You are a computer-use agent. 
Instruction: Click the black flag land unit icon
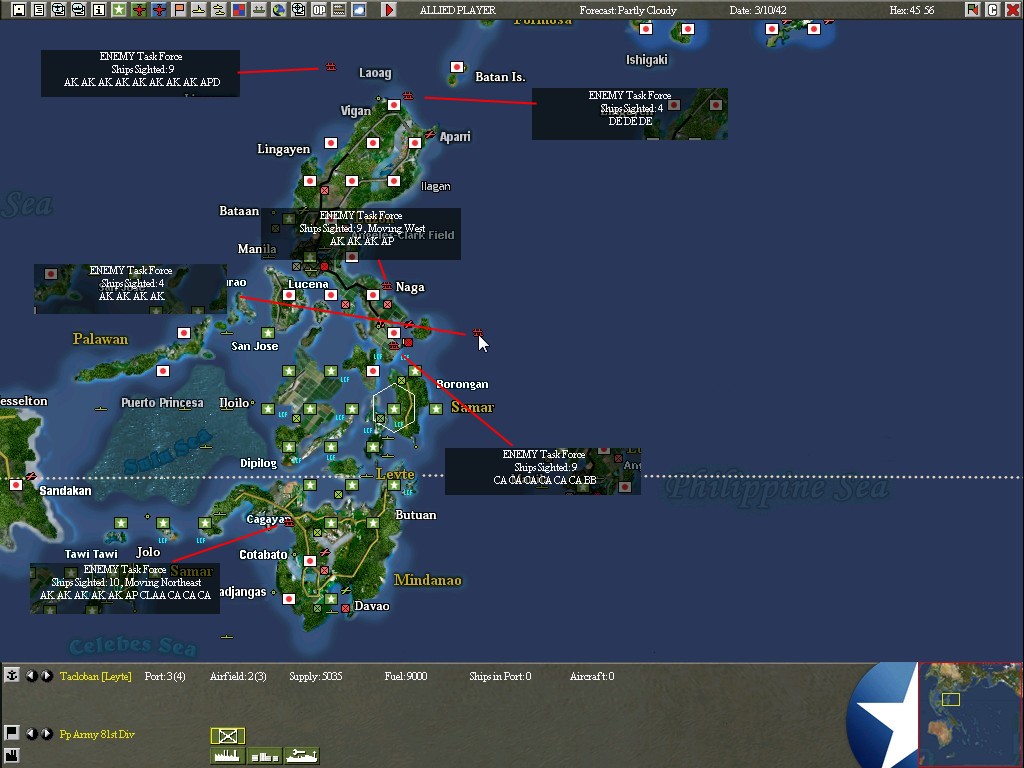pos(12,733)
